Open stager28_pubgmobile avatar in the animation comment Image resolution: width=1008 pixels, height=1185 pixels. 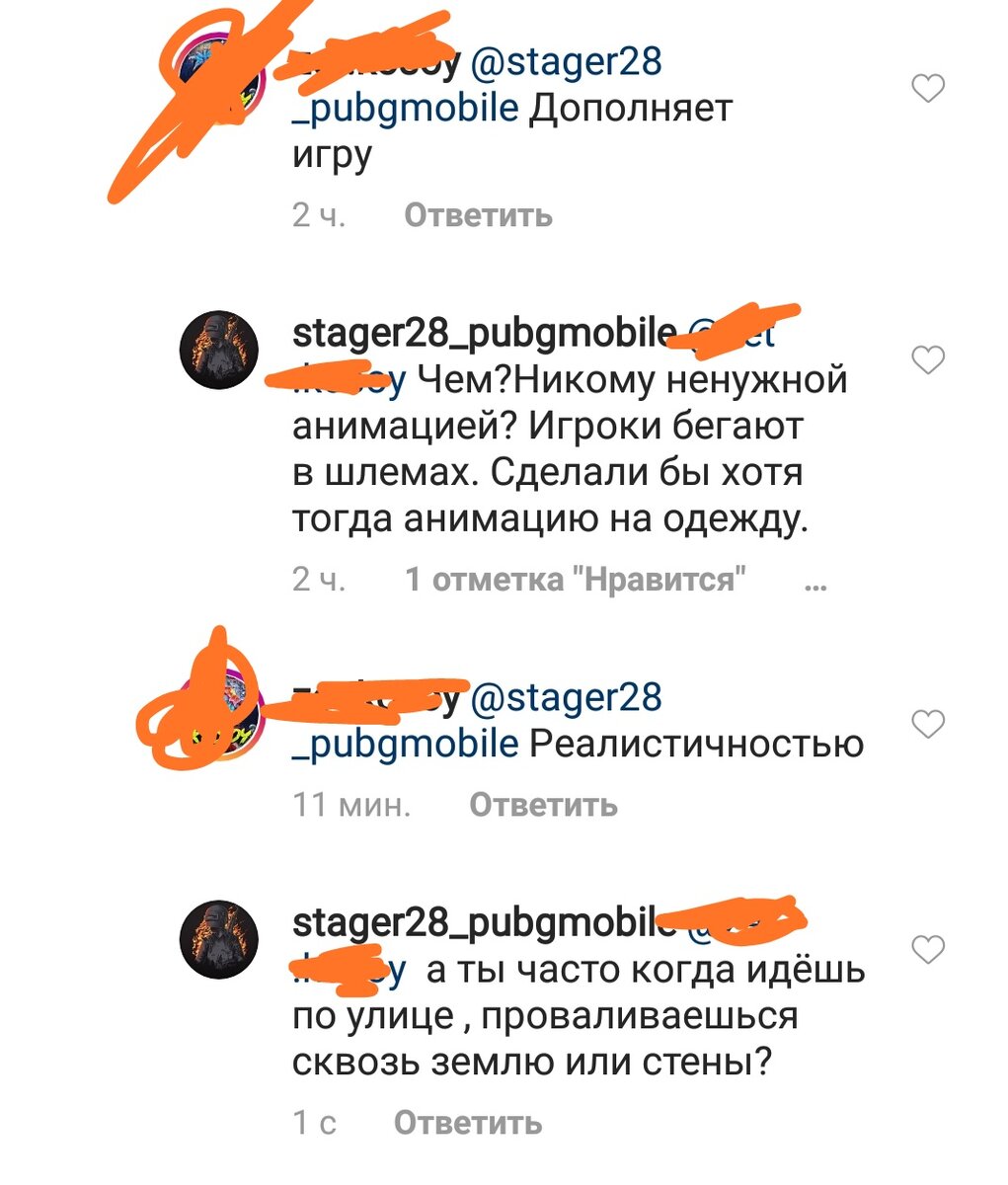point(218,352)
